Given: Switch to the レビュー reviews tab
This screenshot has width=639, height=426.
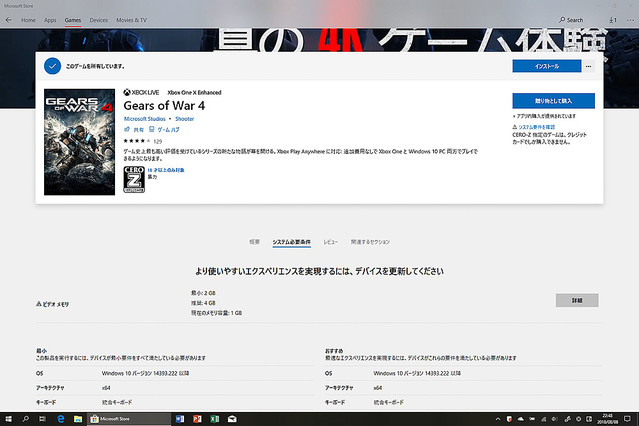Looking at the screenshot, I should [x=331, y=242].
